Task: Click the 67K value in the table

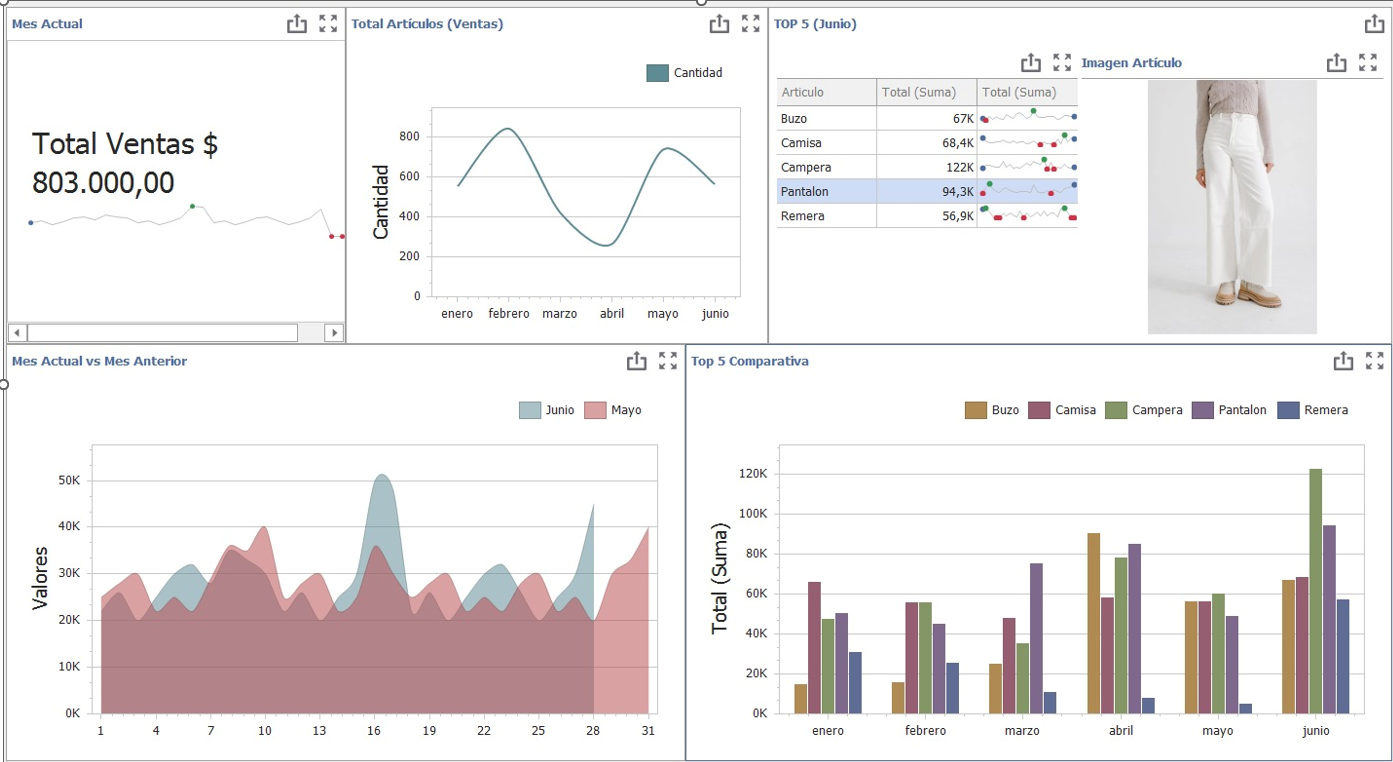Action: pyautogui.click(x=963, y=119)
